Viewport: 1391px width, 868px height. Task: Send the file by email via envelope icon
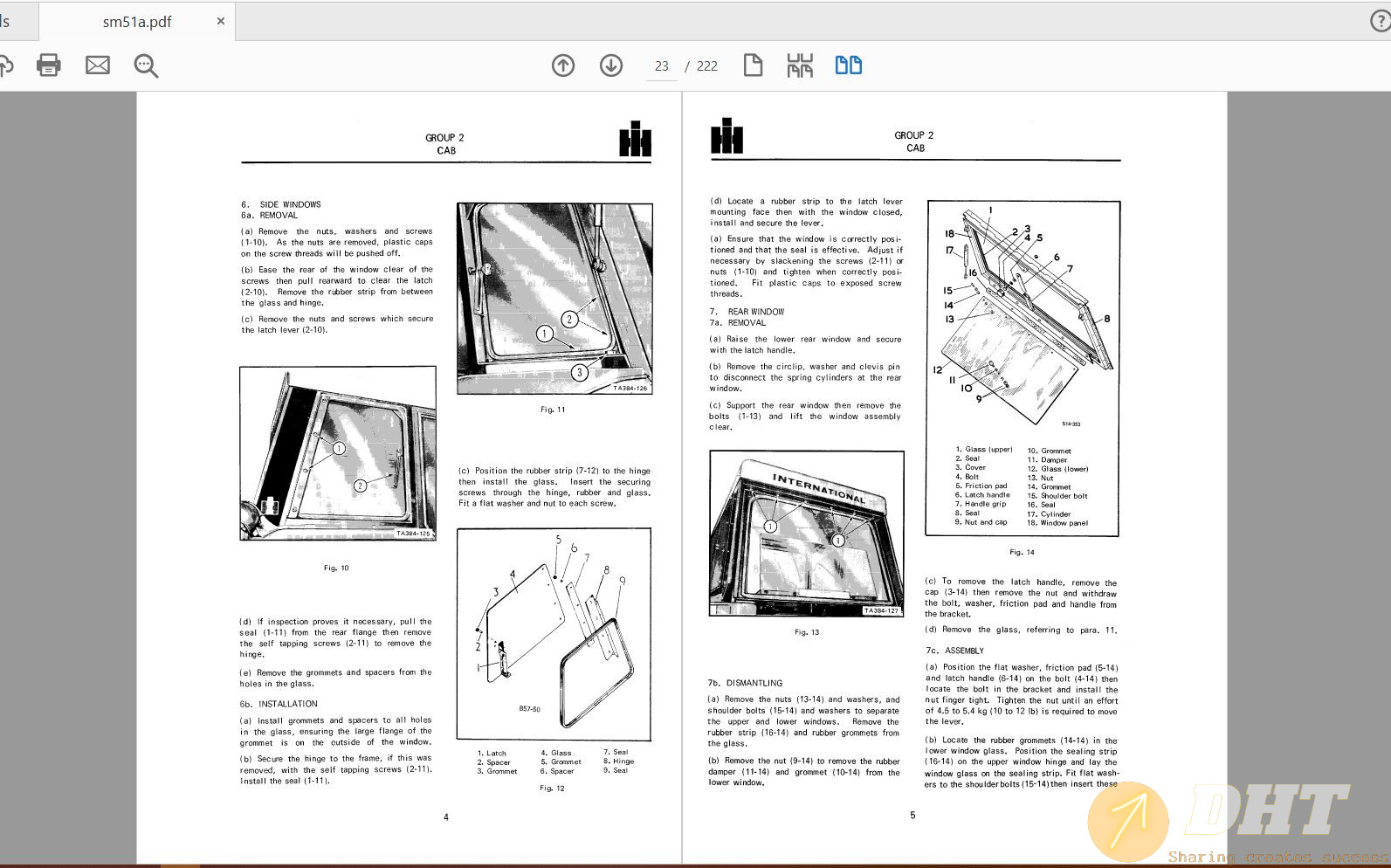(x=98, y=65)
